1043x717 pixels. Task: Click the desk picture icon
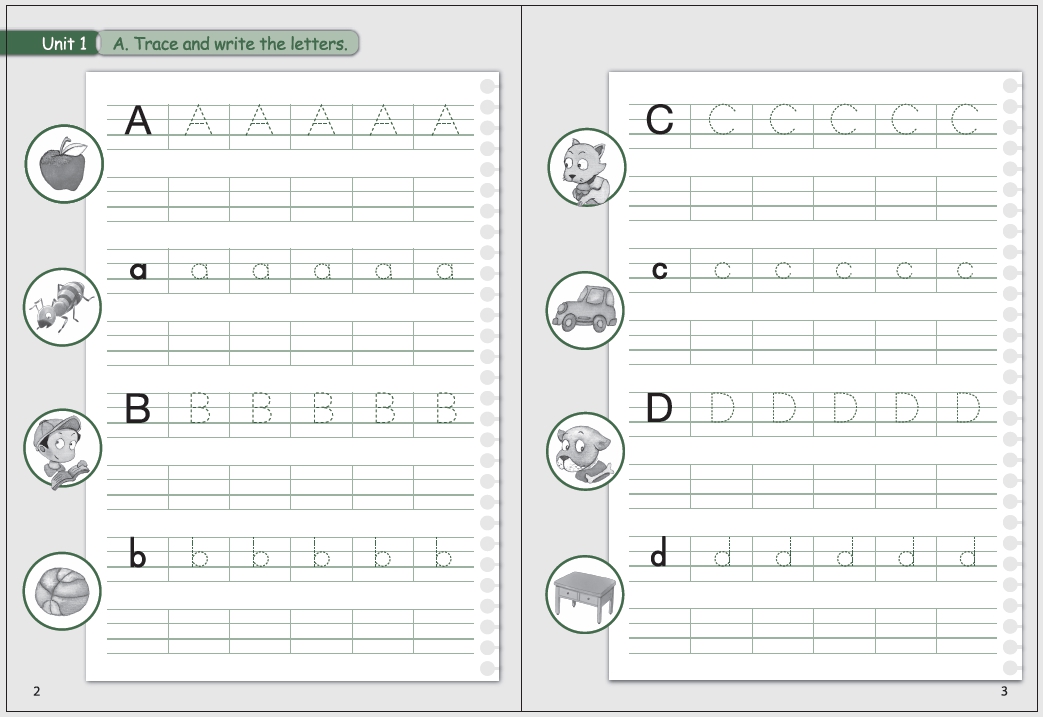(587, 594)
